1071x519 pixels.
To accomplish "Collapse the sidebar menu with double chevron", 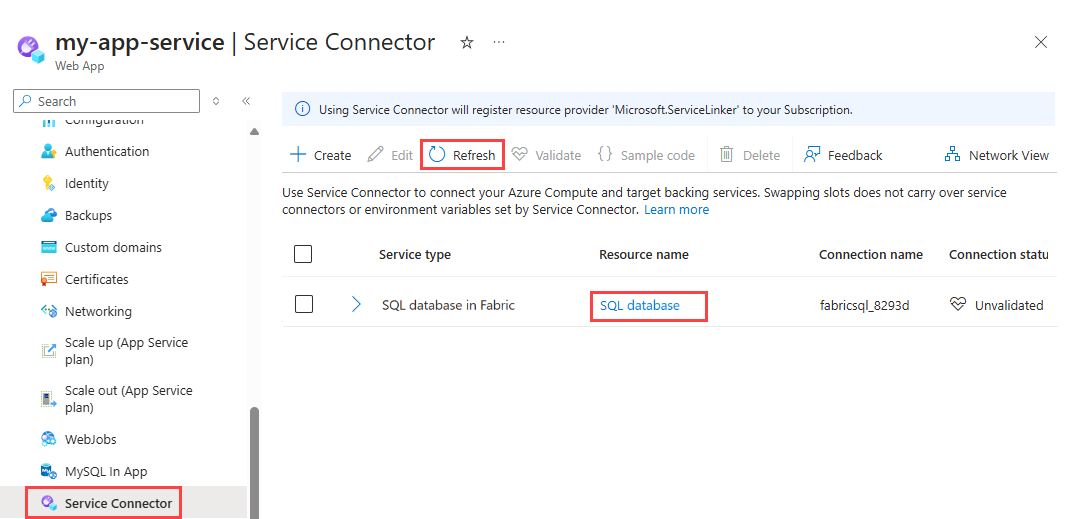I will pos(247,101).
